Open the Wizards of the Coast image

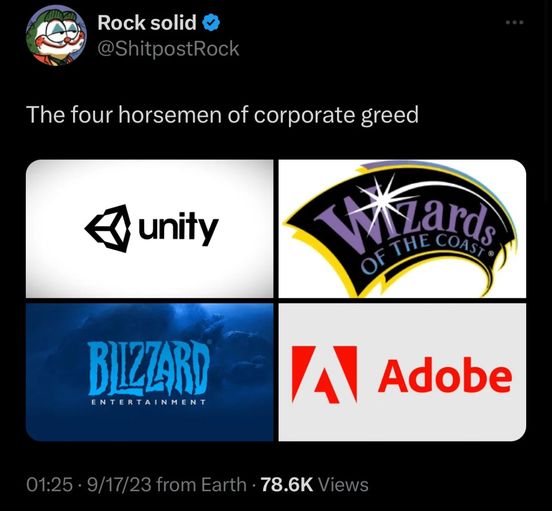402,229
